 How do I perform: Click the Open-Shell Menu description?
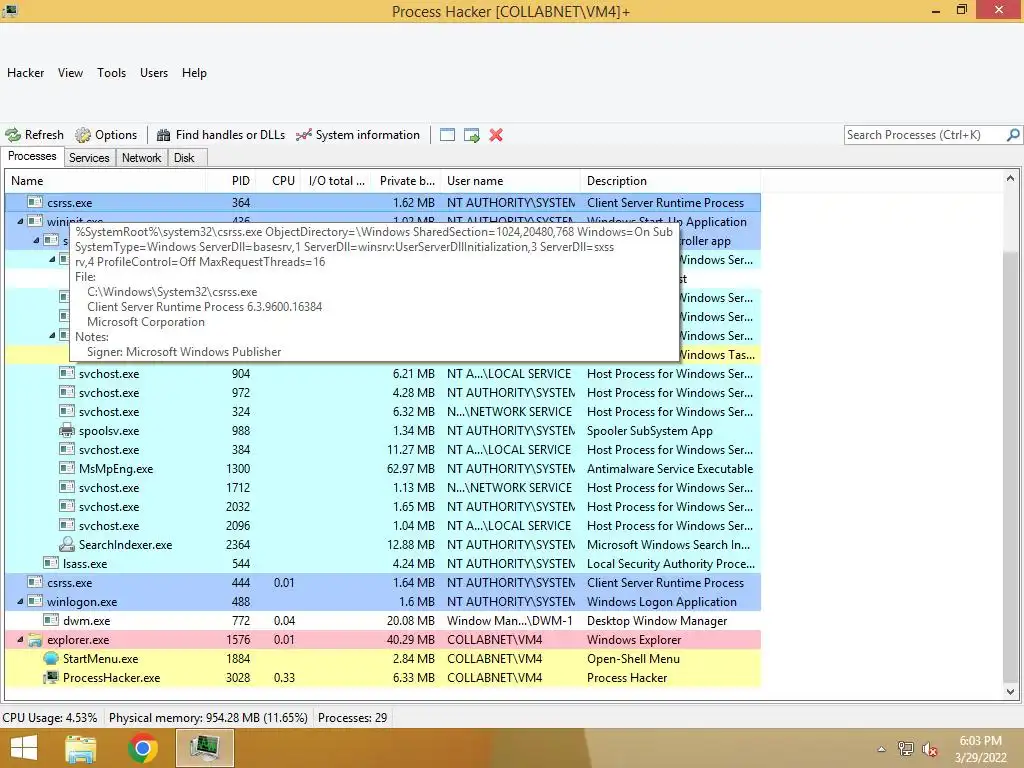point(633,659)
